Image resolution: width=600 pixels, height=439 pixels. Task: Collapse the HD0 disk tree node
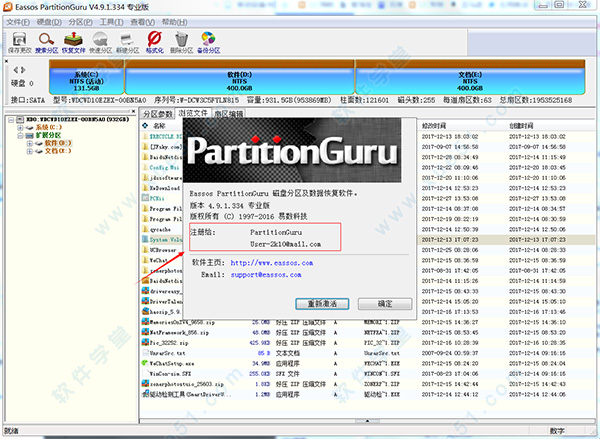click(11, 120)
